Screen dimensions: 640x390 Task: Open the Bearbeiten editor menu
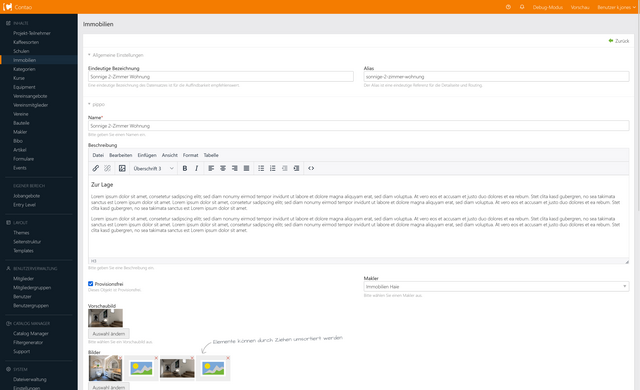tap(120, 155)
